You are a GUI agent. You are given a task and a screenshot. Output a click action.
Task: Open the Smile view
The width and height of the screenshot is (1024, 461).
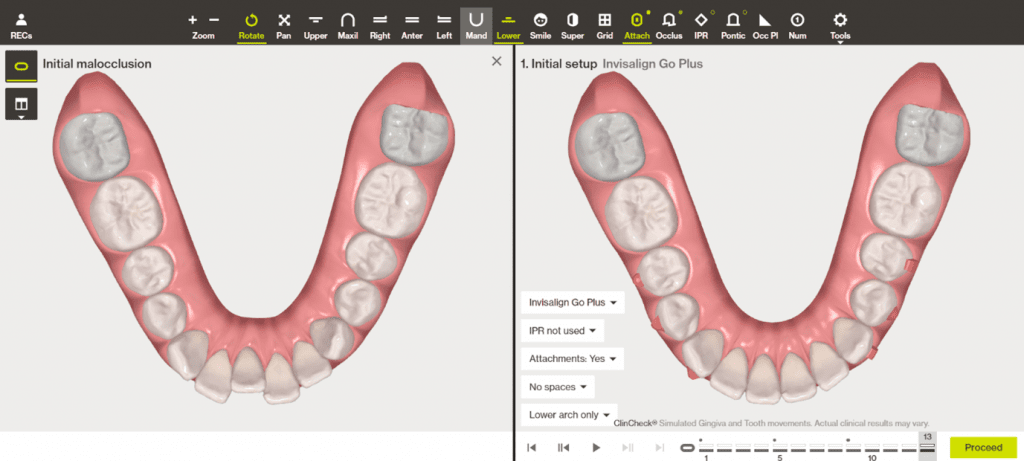[540, 26]
